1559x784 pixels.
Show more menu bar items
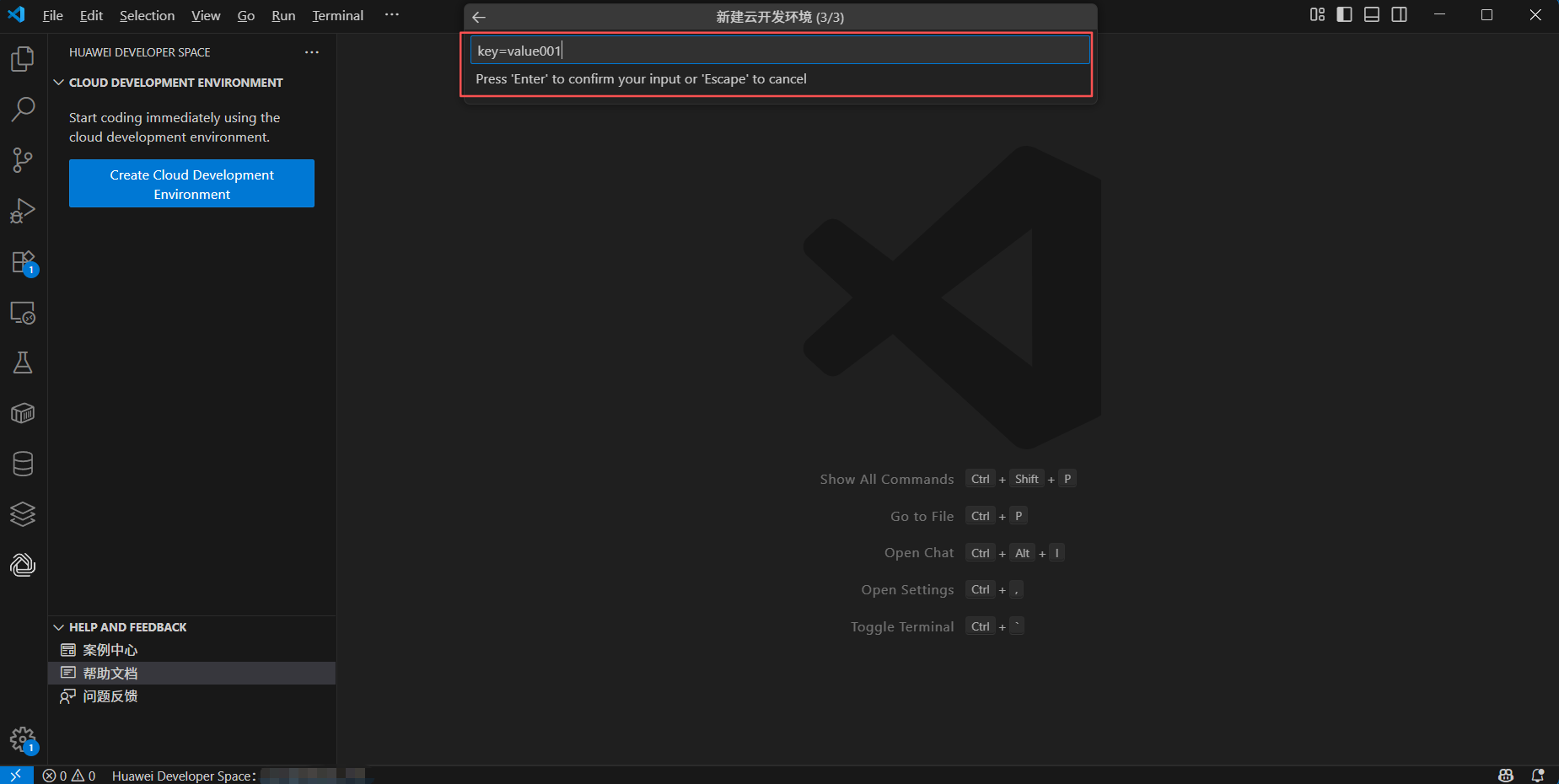[392, 15]
